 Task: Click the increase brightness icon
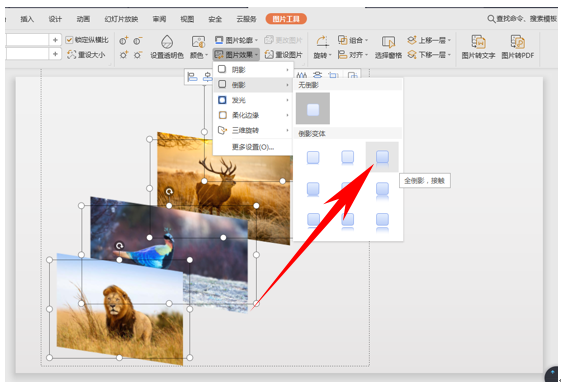124,55
